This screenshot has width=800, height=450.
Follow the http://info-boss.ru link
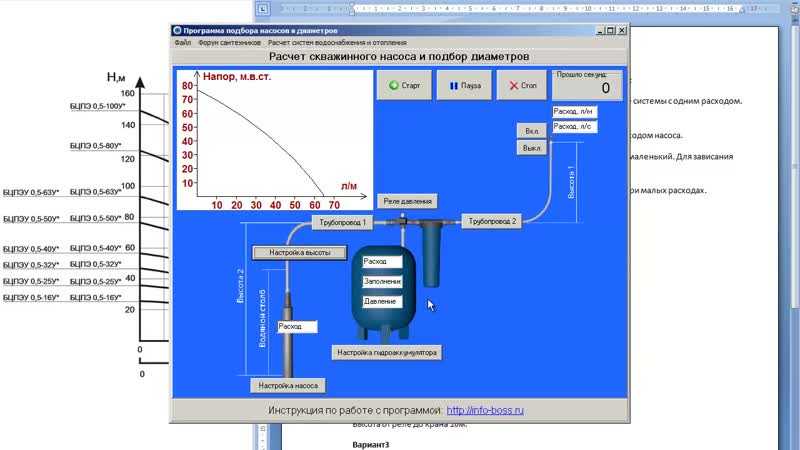pyautogui.click(x=485, y=410)
